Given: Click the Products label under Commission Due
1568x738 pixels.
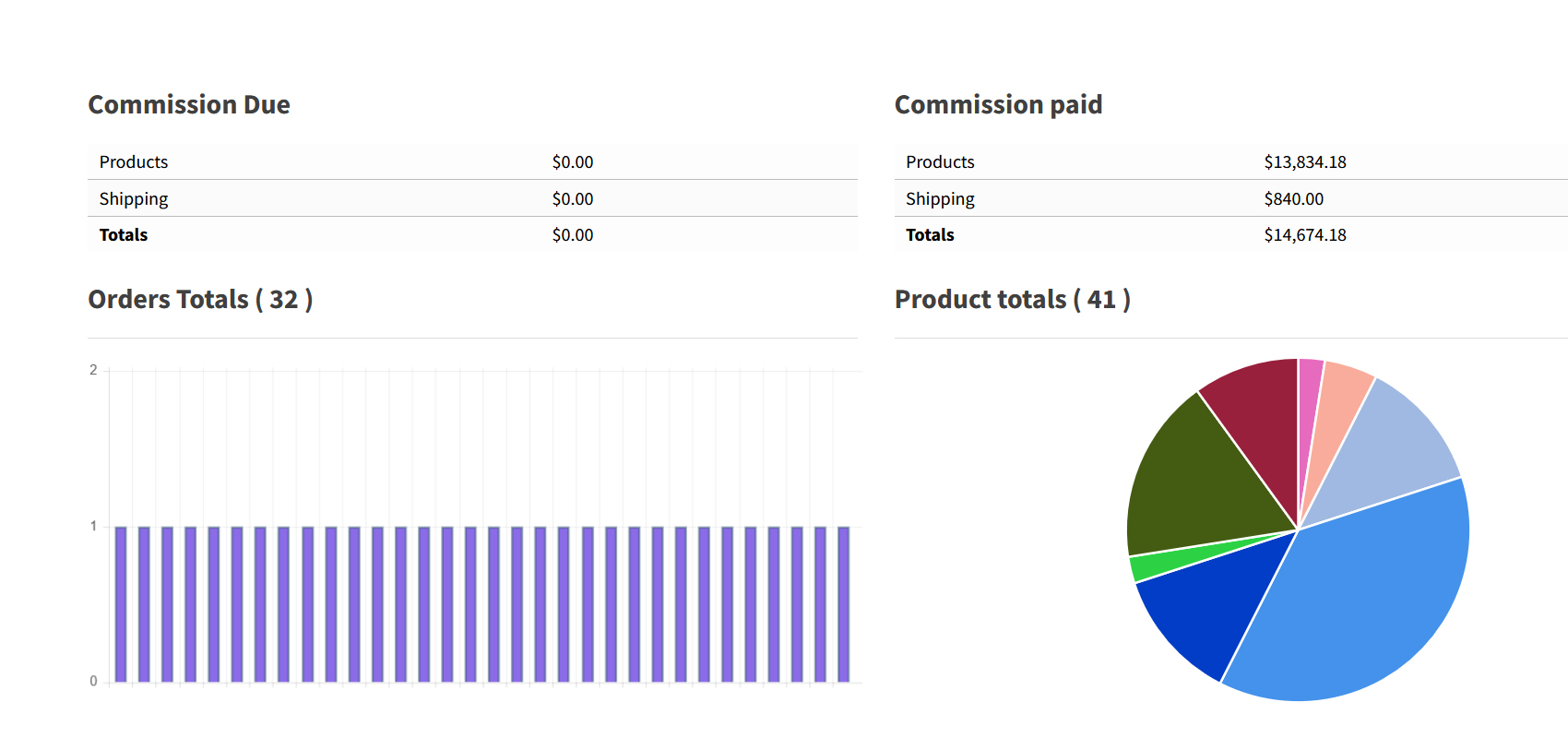Looking at the screenshot, I should click(134, 162).
